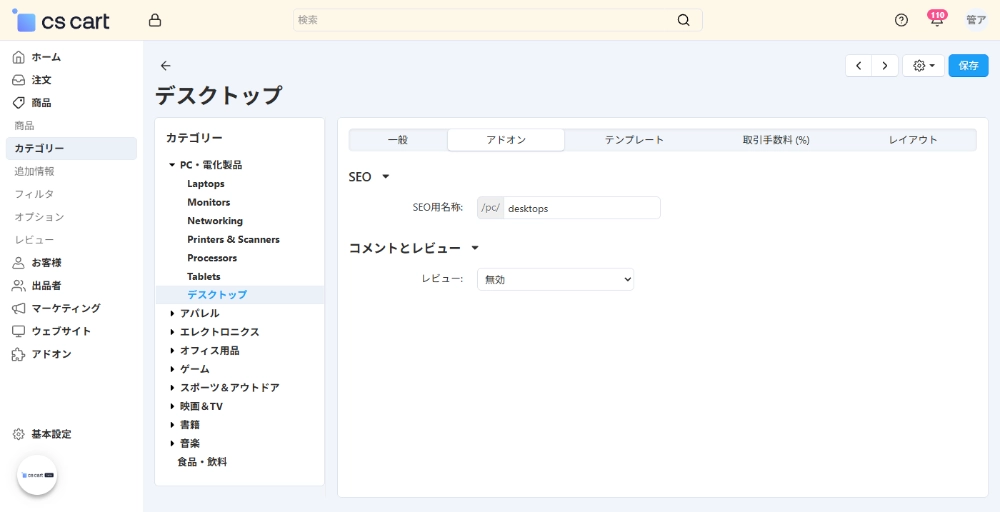Click the floating cs cart badge icon
1000x512 pixels.
[37, 475]
